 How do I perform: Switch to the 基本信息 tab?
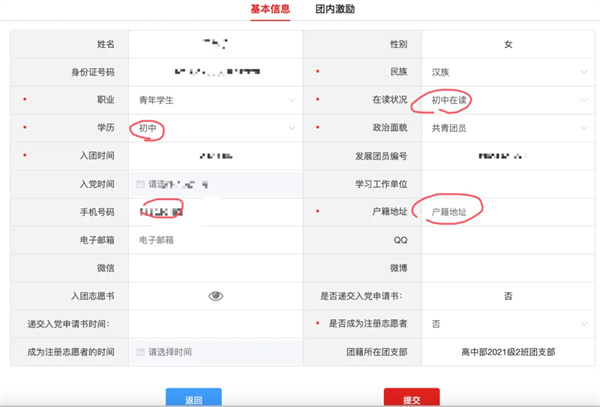click(270, 10)
